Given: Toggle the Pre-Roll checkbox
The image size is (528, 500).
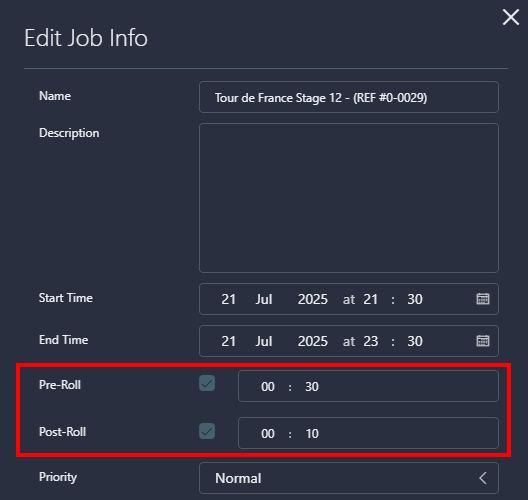Looking at the screenshot, I should click(207, 383).
